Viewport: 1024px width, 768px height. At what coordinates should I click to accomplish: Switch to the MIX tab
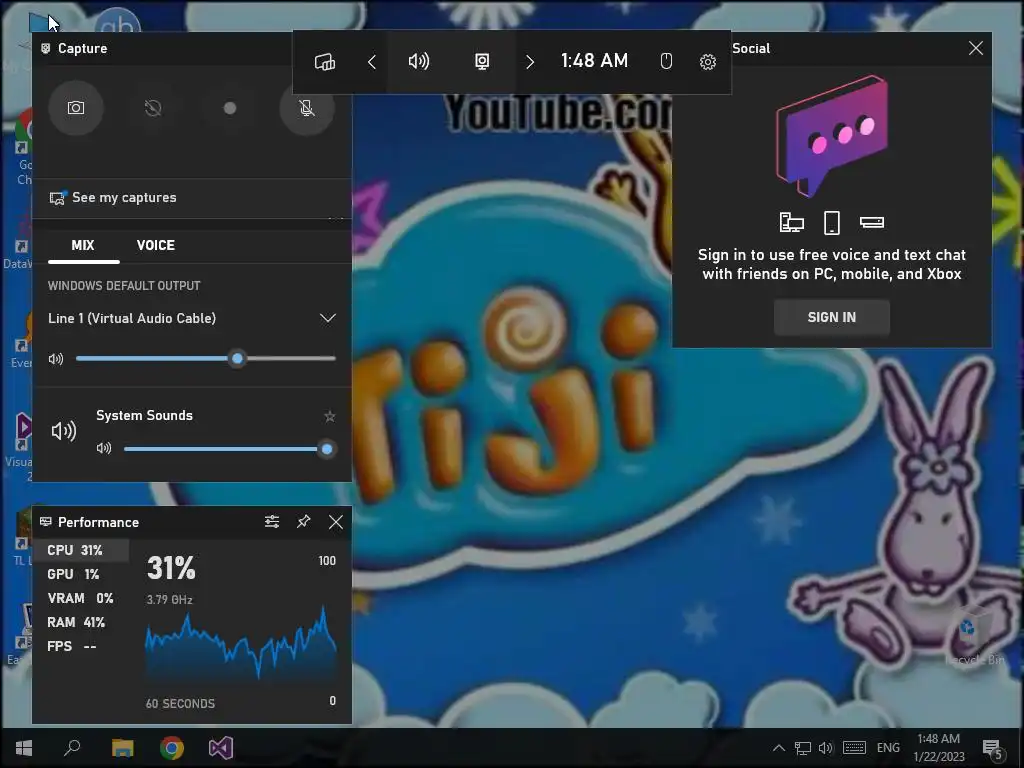pyautogui.click(x=83, y=246)
